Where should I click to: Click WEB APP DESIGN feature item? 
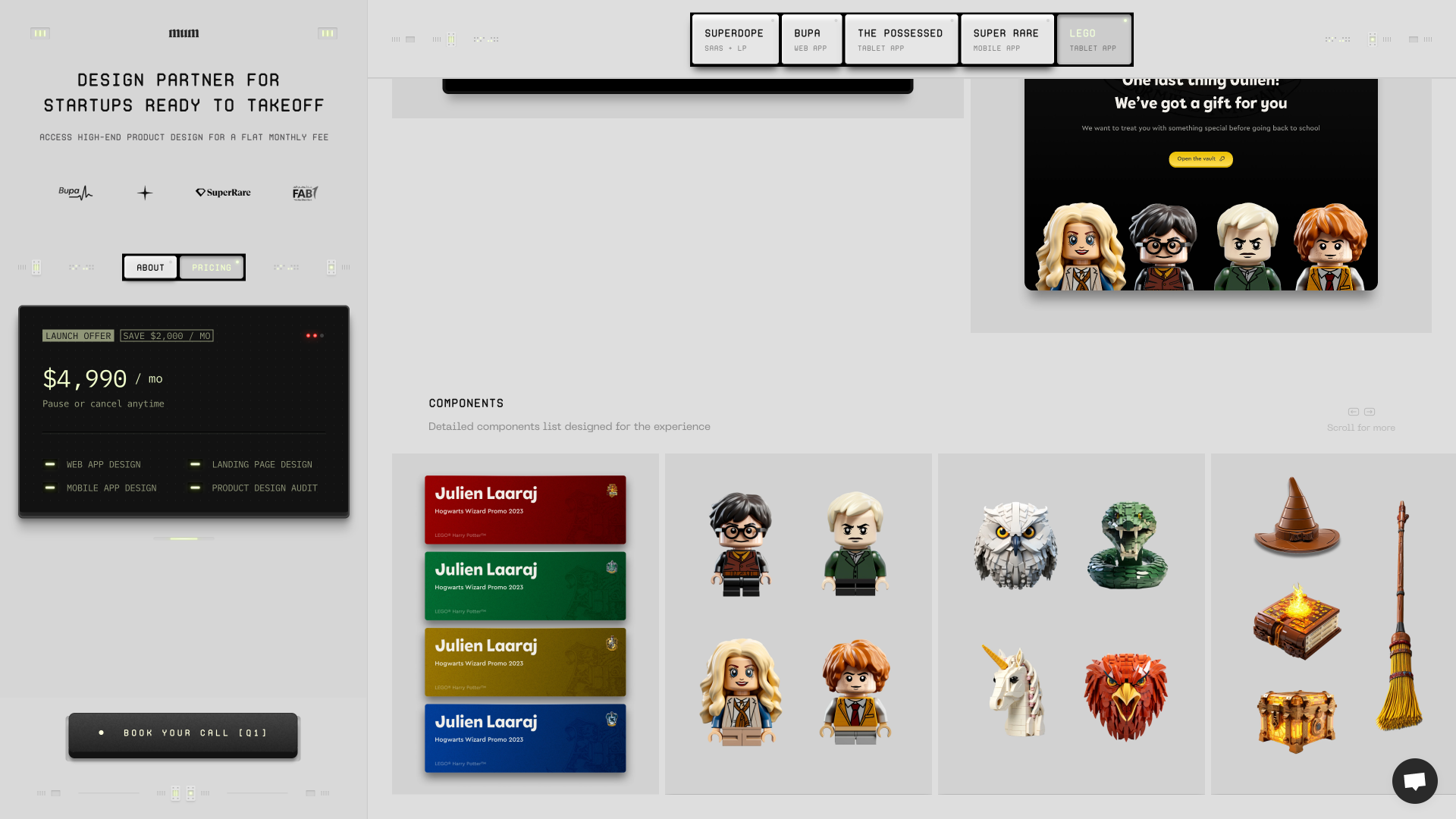click(93, 464)
